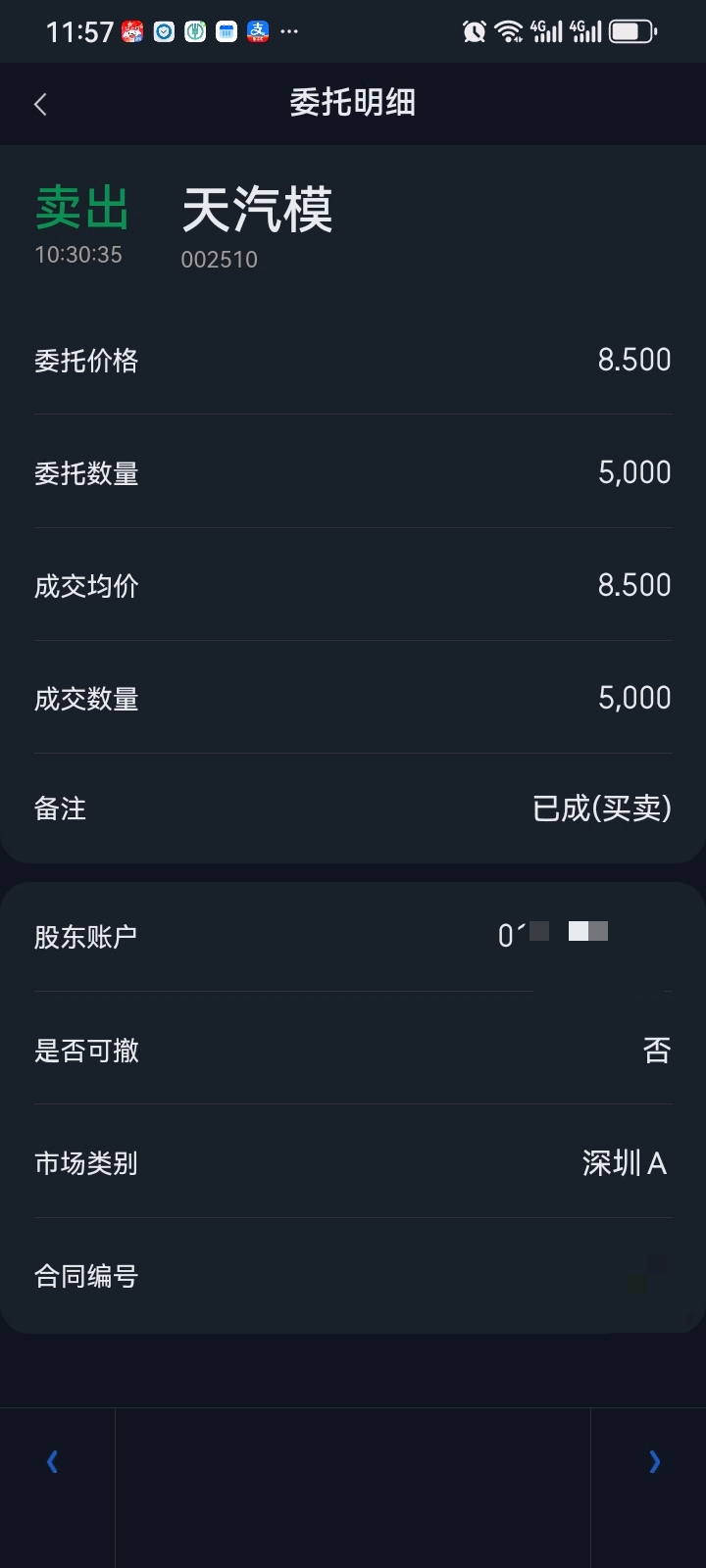Tap the stock name 天汽模
Screen dimensions: 706x1568
coord(258,210)
